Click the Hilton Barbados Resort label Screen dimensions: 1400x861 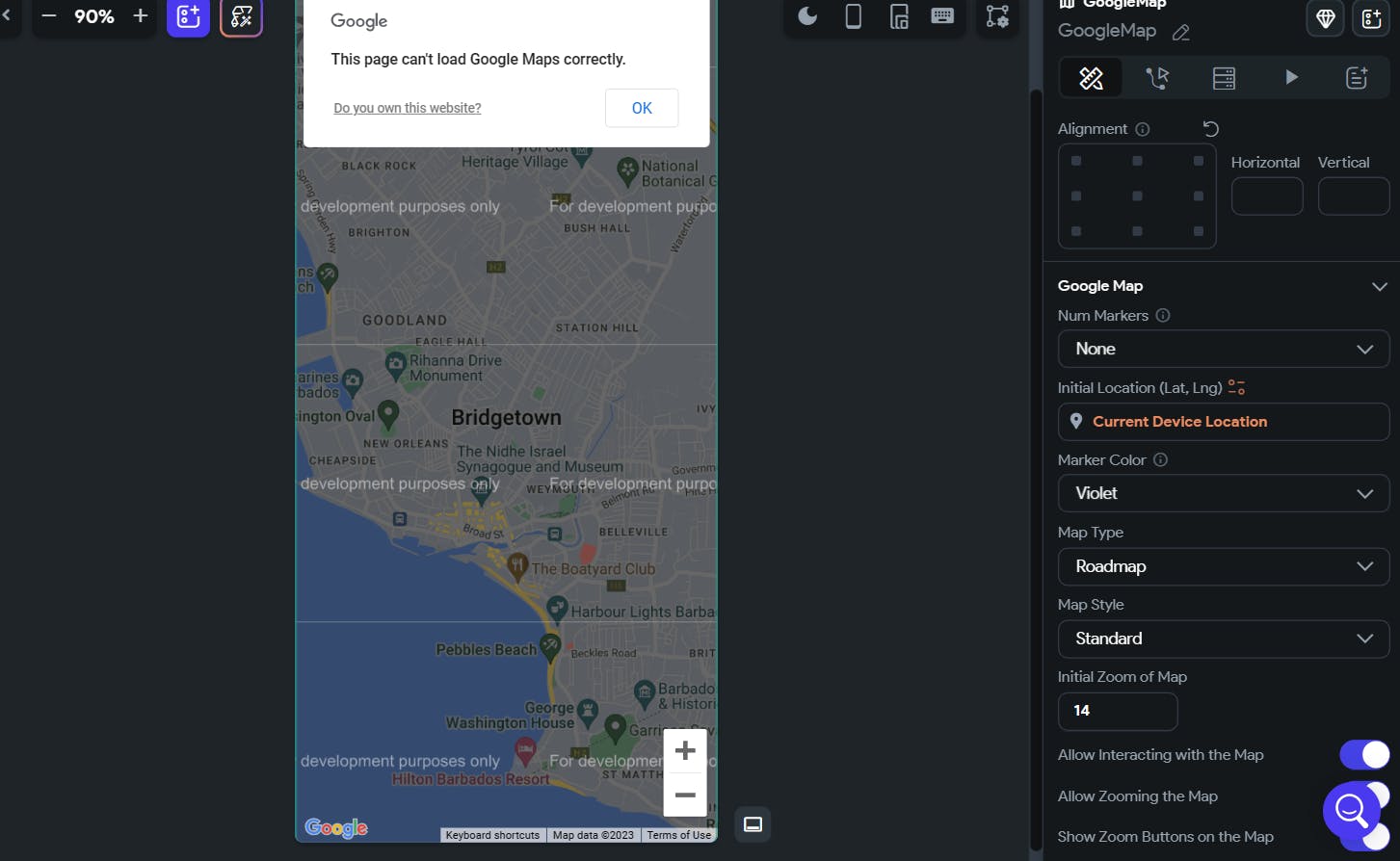[x=470, y=779]
